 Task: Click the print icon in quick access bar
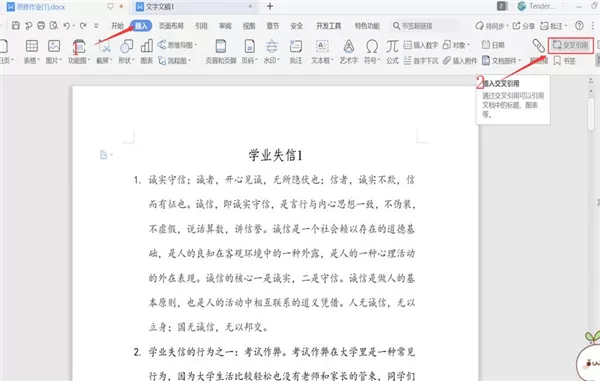pyautogui.click(x=41, y=26)
